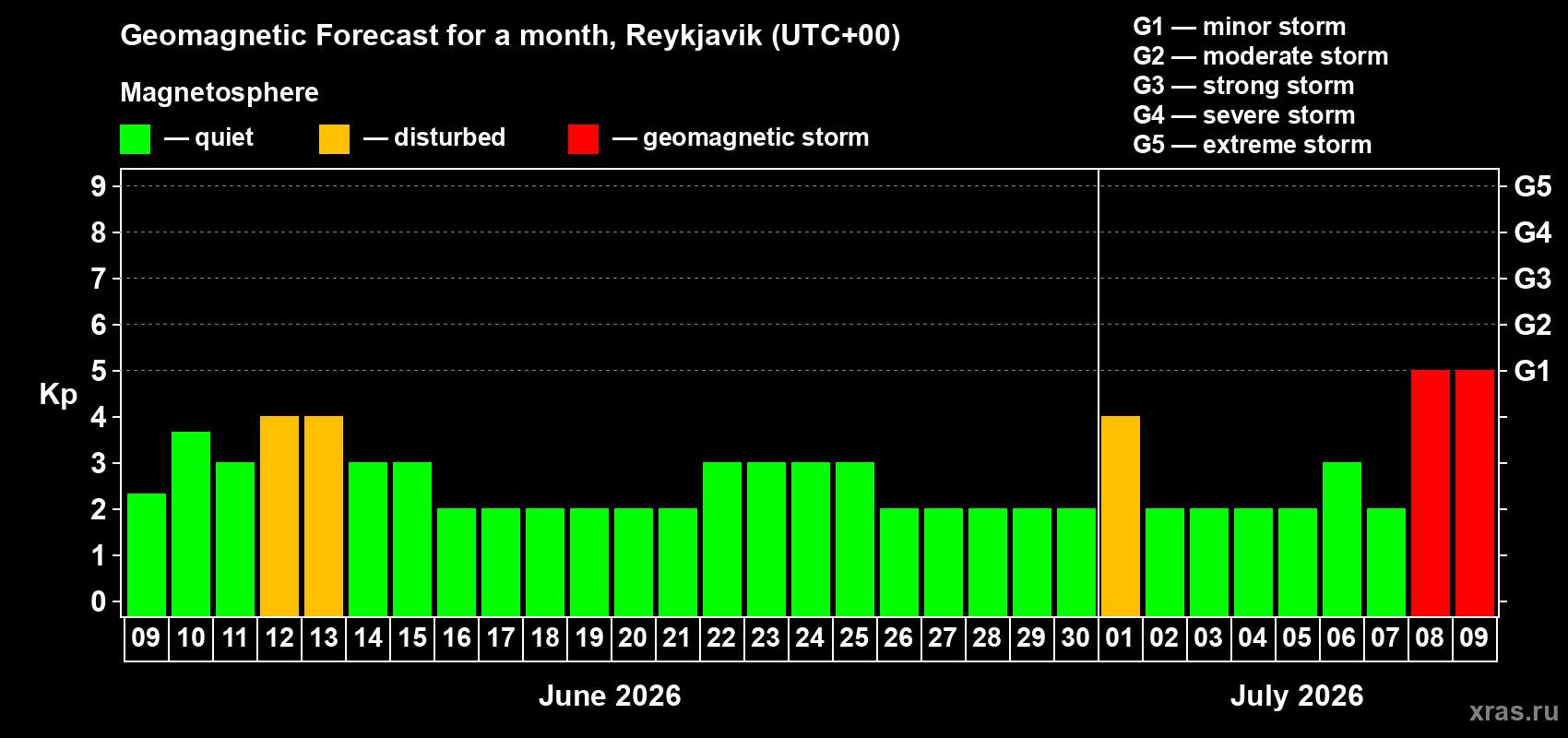Click the 'July 2026' month label
The image size is (1568, 738).
click(x=1297, y=696)
